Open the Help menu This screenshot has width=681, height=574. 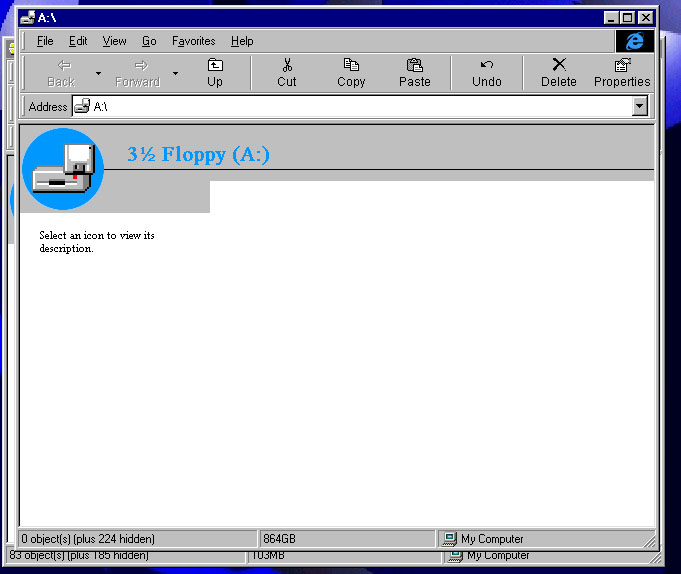pos(242,41)
